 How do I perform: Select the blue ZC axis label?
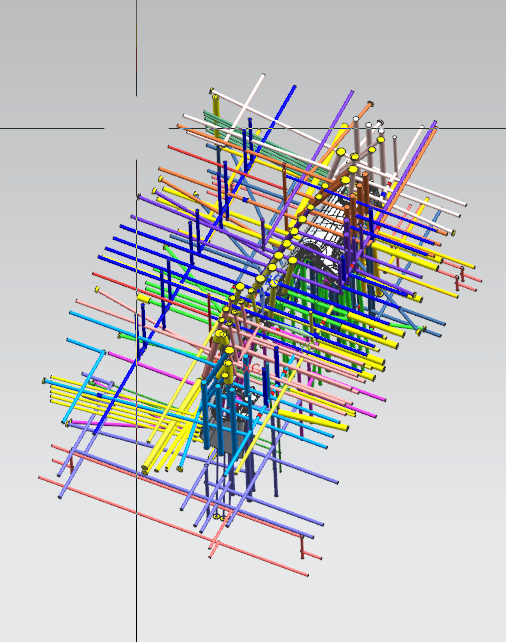[x=273, y=280]
